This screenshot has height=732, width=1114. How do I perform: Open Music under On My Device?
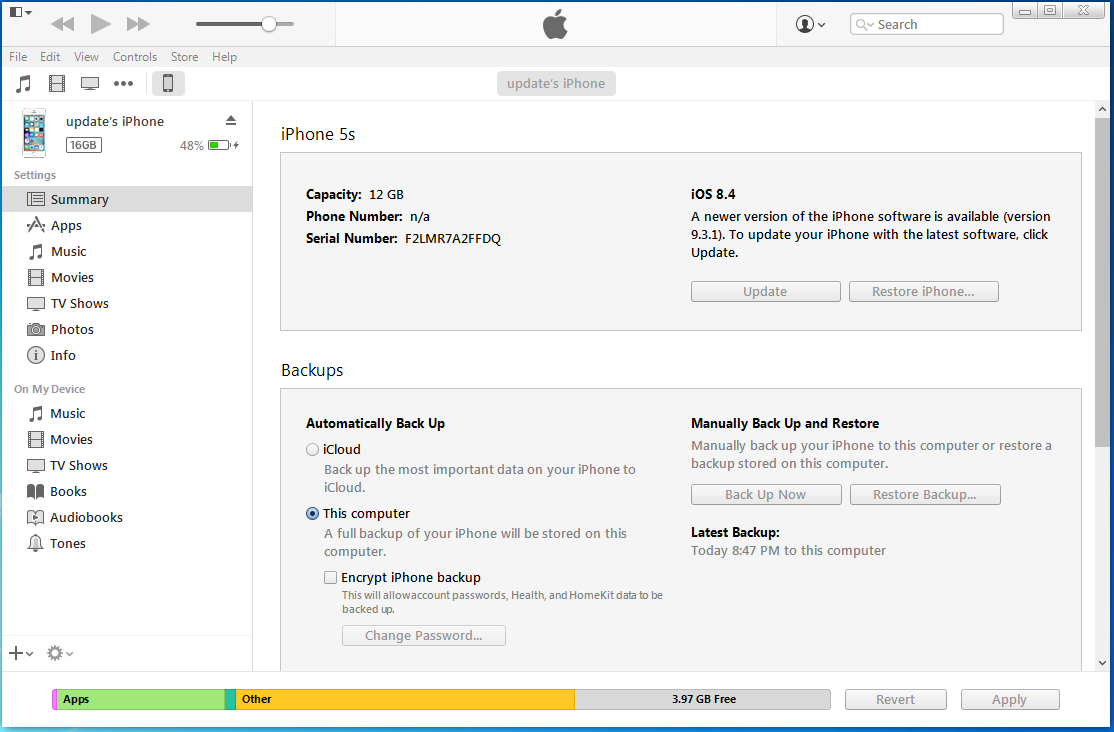pos(127,414)
